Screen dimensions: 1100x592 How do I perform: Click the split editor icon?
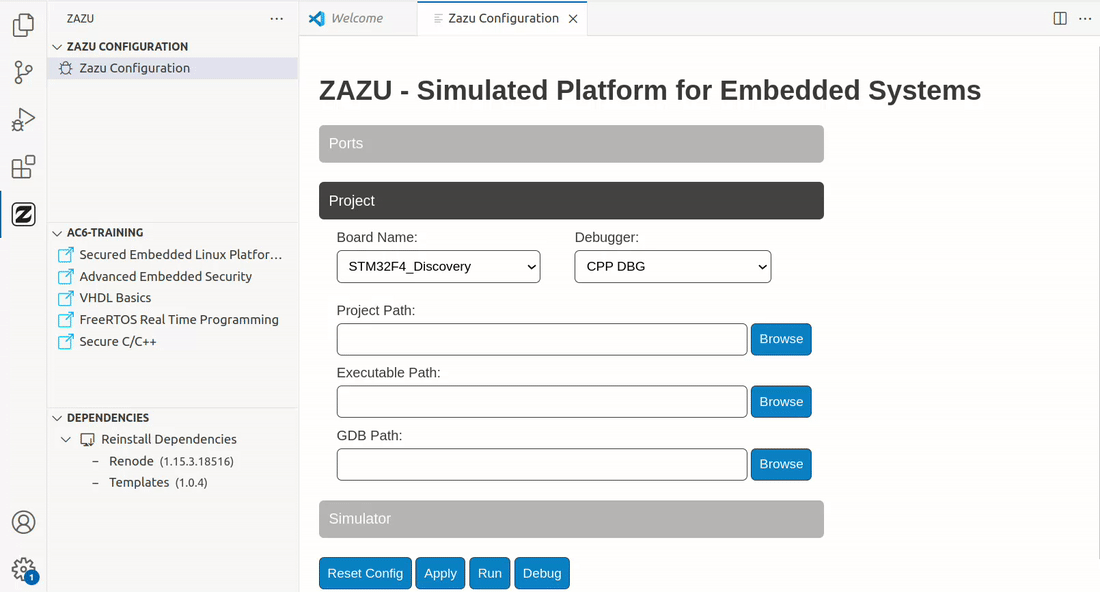coord(1060,18)
